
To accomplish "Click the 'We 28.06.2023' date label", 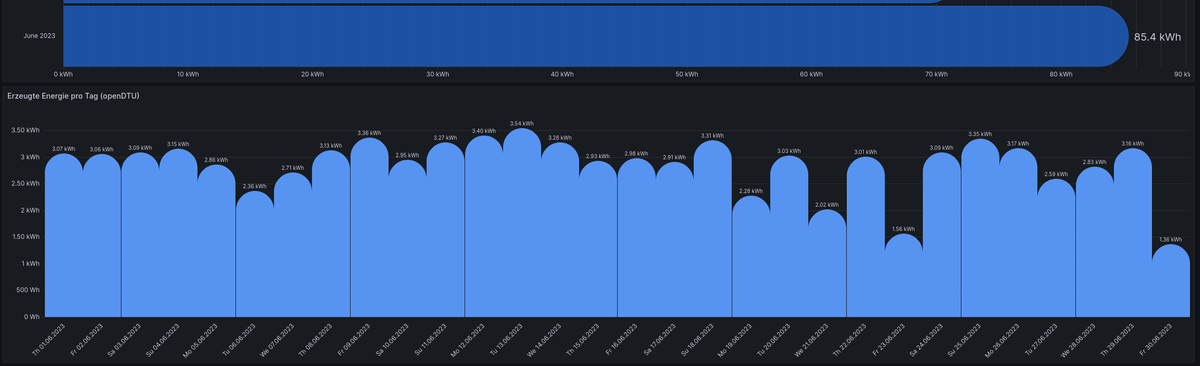I will click(1078, 340).
